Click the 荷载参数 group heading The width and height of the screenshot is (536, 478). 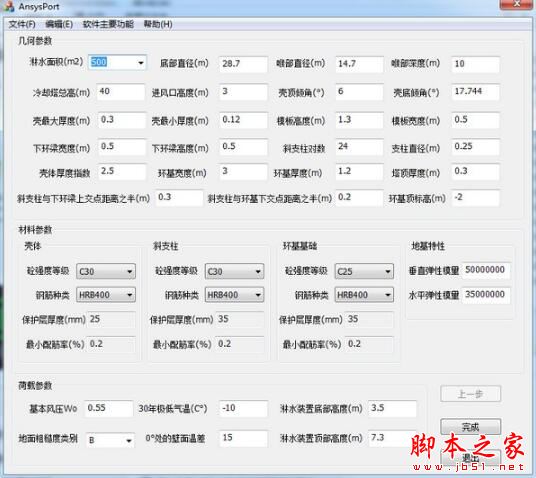(35, 386)
